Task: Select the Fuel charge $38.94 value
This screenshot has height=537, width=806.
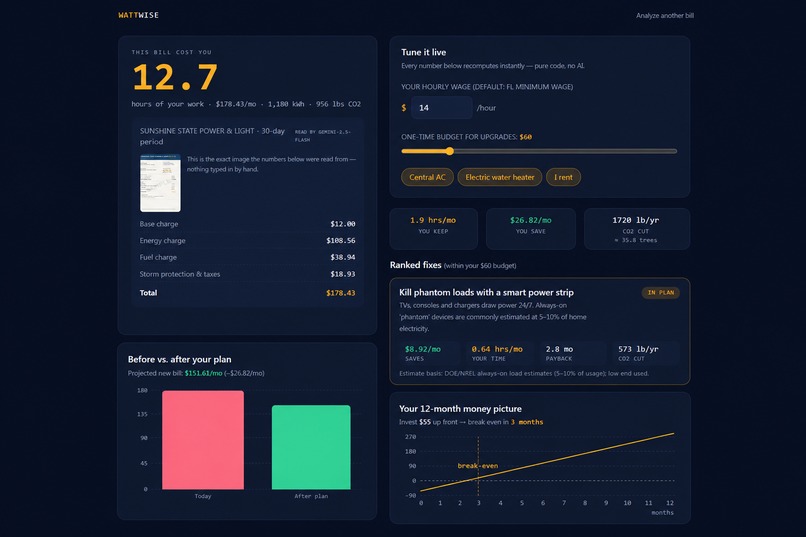Action: click(343, 257)
